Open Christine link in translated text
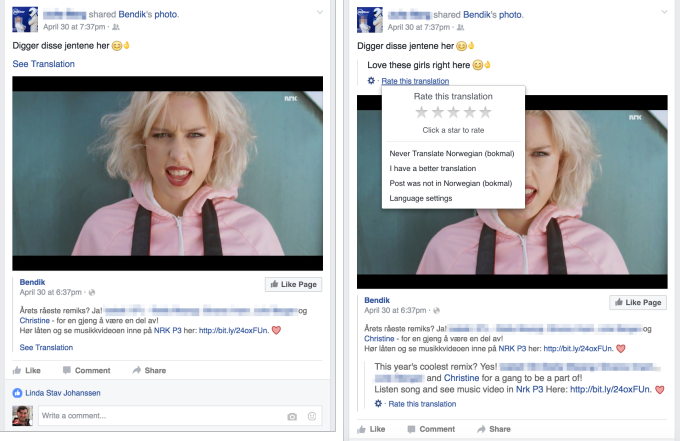The height and width of the screenshot is (441, 680). click(461, 378)
